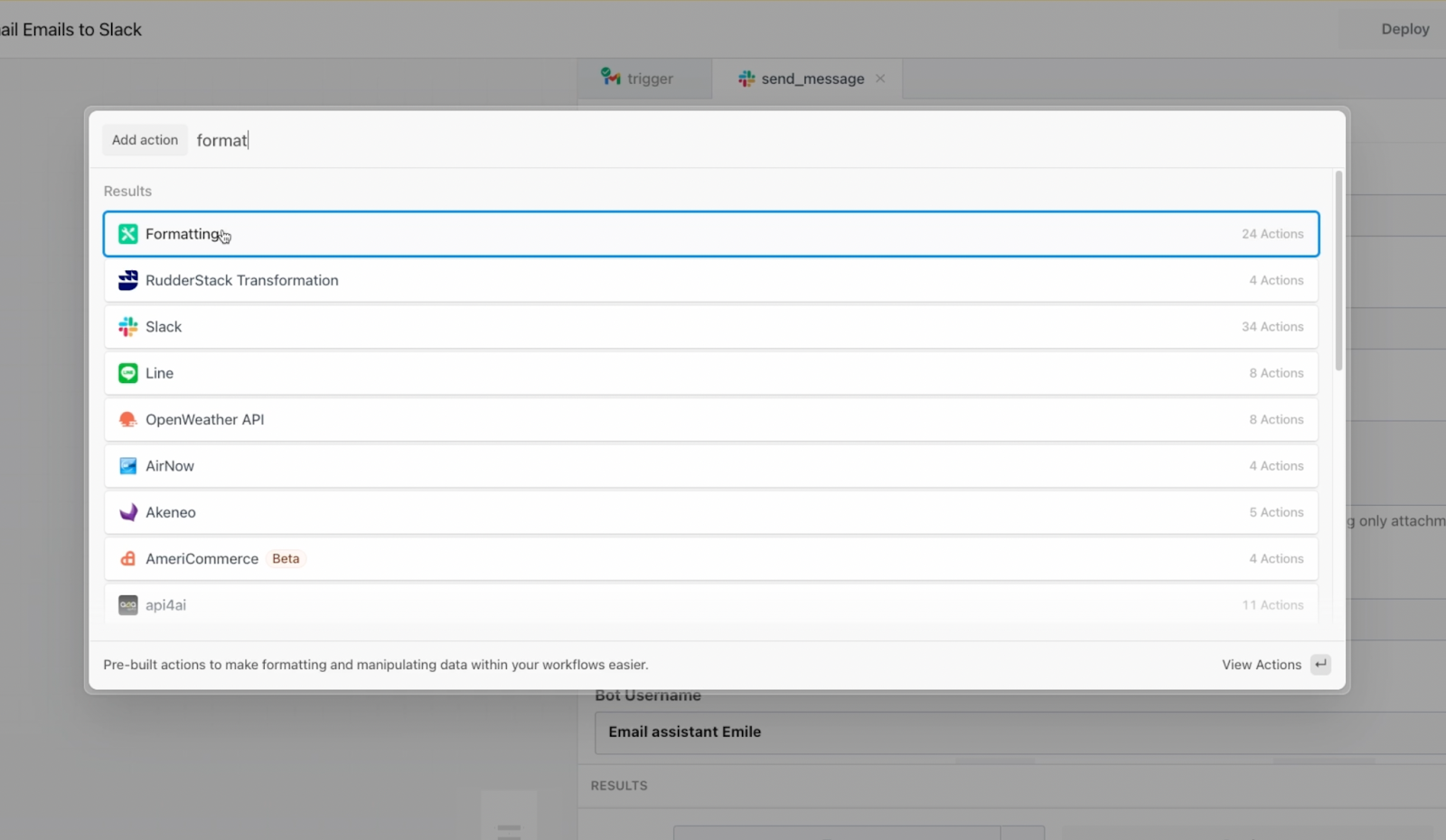Click '24 Actions' on the Formatting row
Image resolution: width=1446 pixels, height=840 pixels.
(x=1272, y=234)
